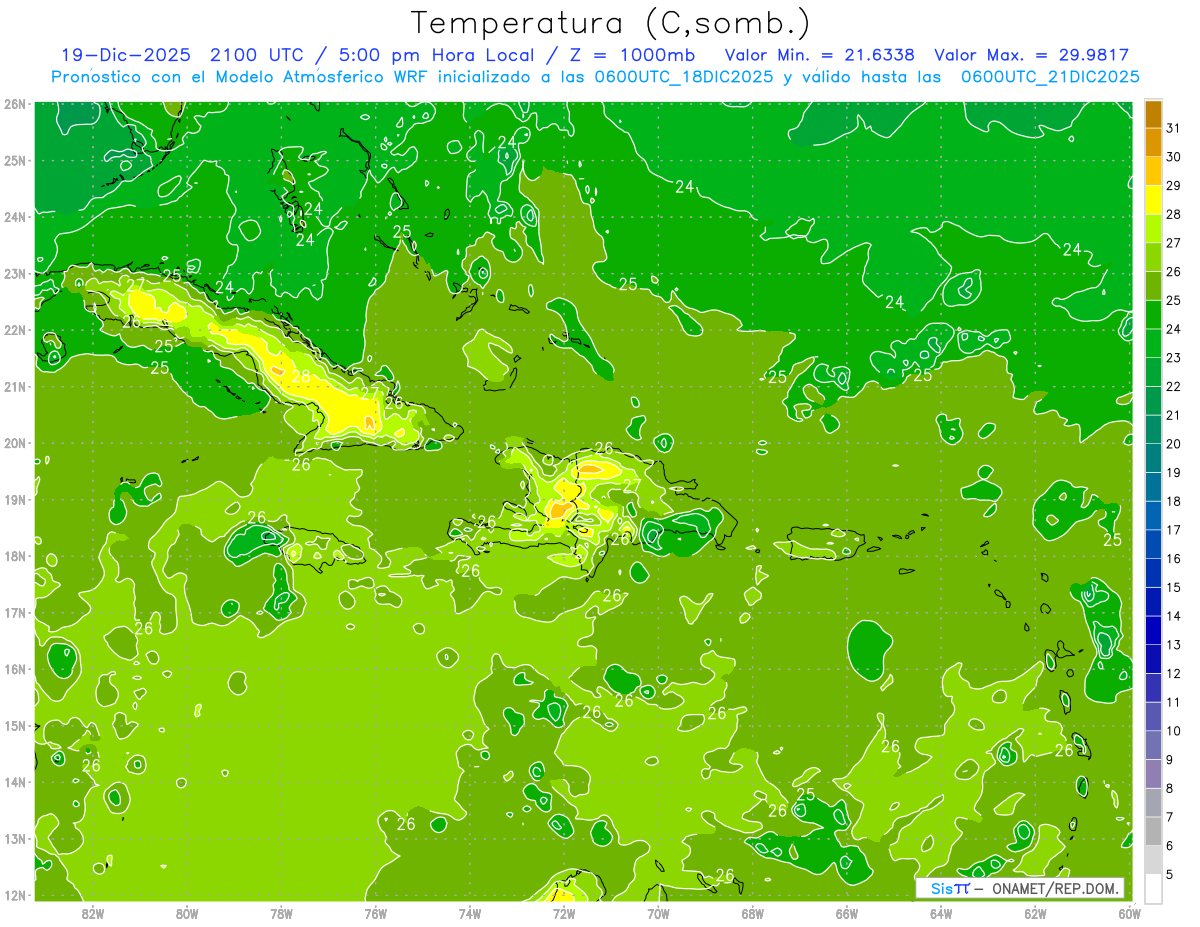This screenshot has height=927, width=1200.
Task: Click the "SisPi" logo text
Action: 950,888
